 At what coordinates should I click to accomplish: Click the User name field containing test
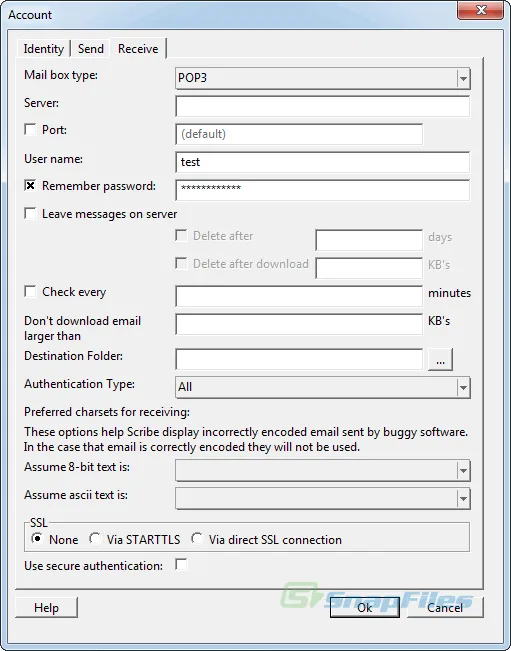[323, 162]
